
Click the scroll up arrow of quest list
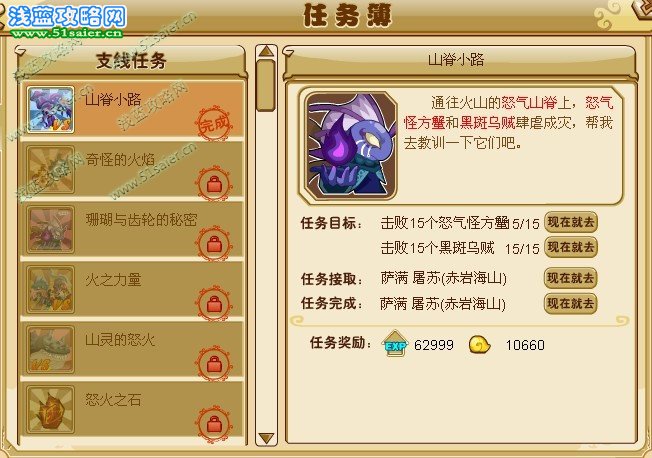click(266, 52)
